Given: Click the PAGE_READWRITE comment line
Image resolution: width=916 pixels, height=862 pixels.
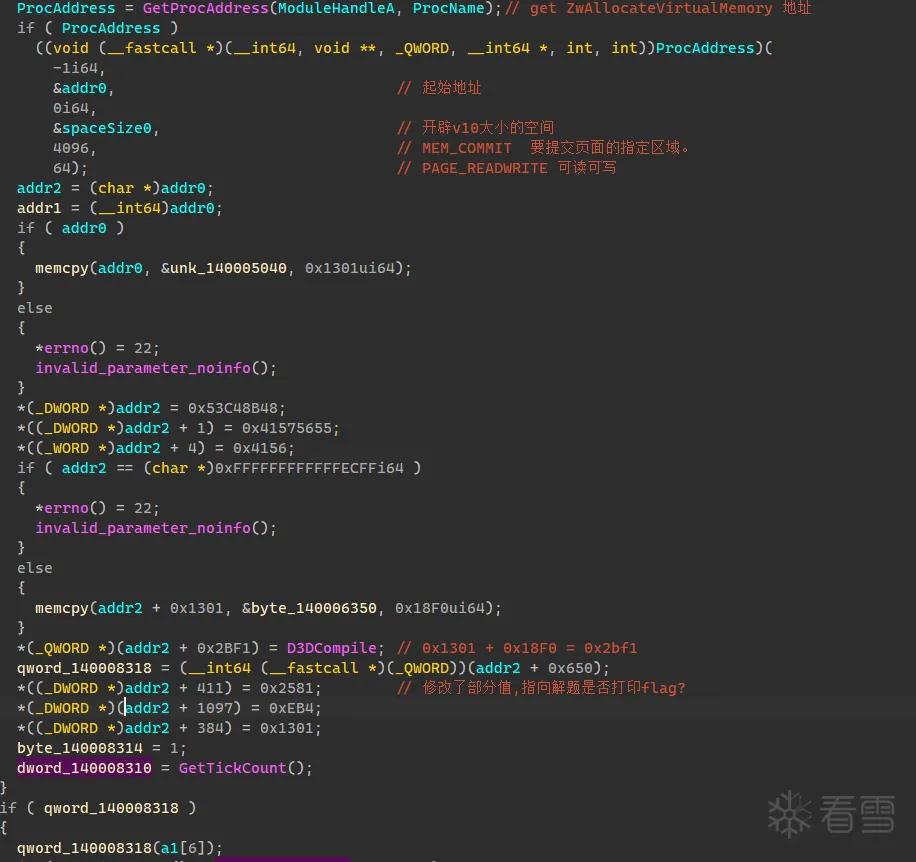Looking at the screenshot, I should click(x=506, y=168).
